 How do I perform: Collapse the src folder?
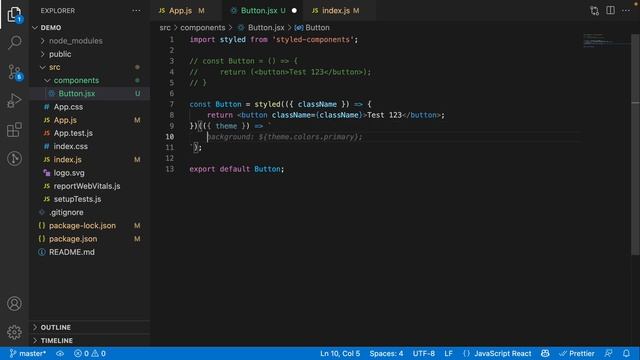[x=90, y=67]
